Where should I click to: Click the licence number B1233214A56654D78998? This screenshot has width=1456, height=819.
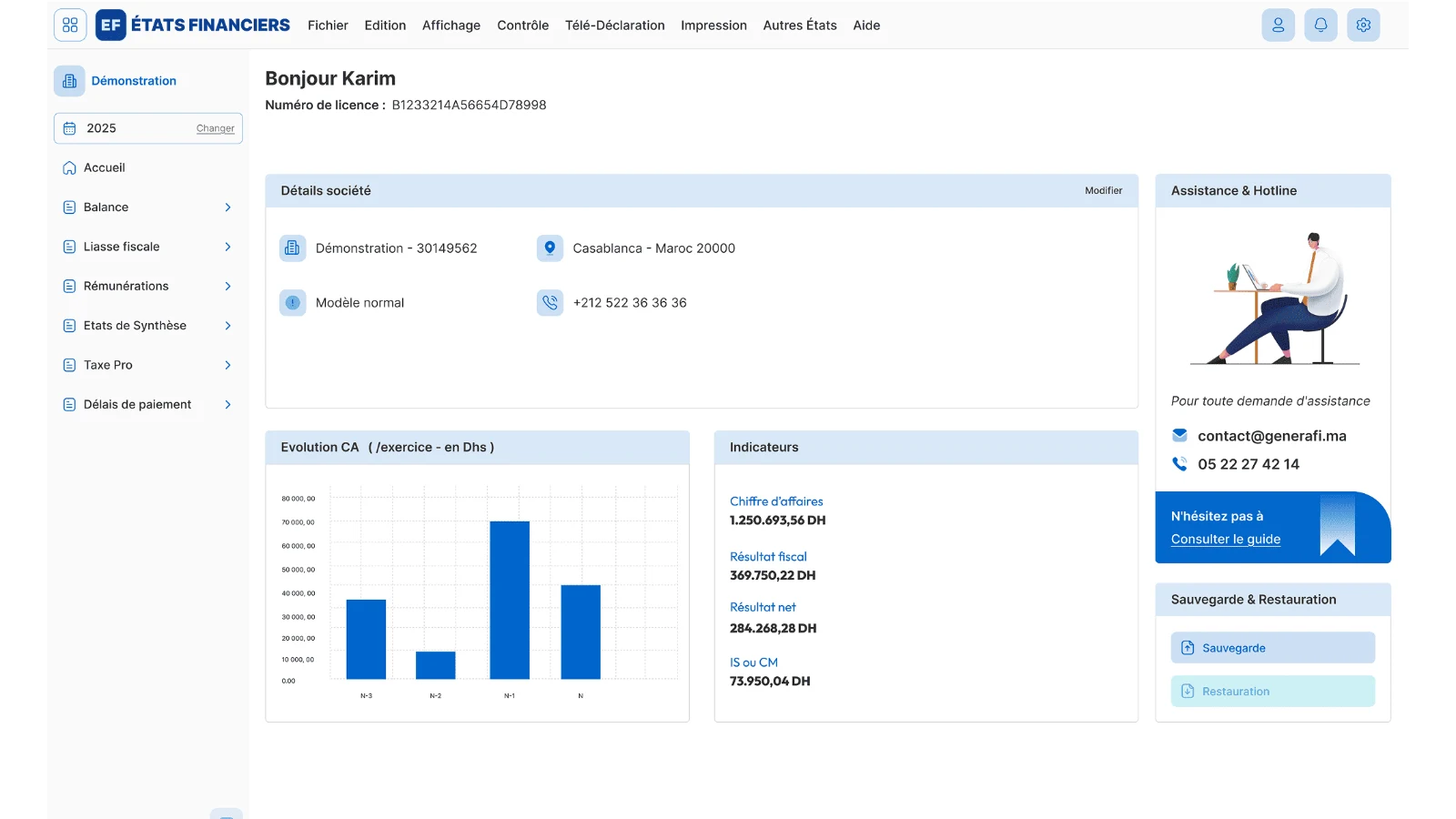tap(470, 106)
